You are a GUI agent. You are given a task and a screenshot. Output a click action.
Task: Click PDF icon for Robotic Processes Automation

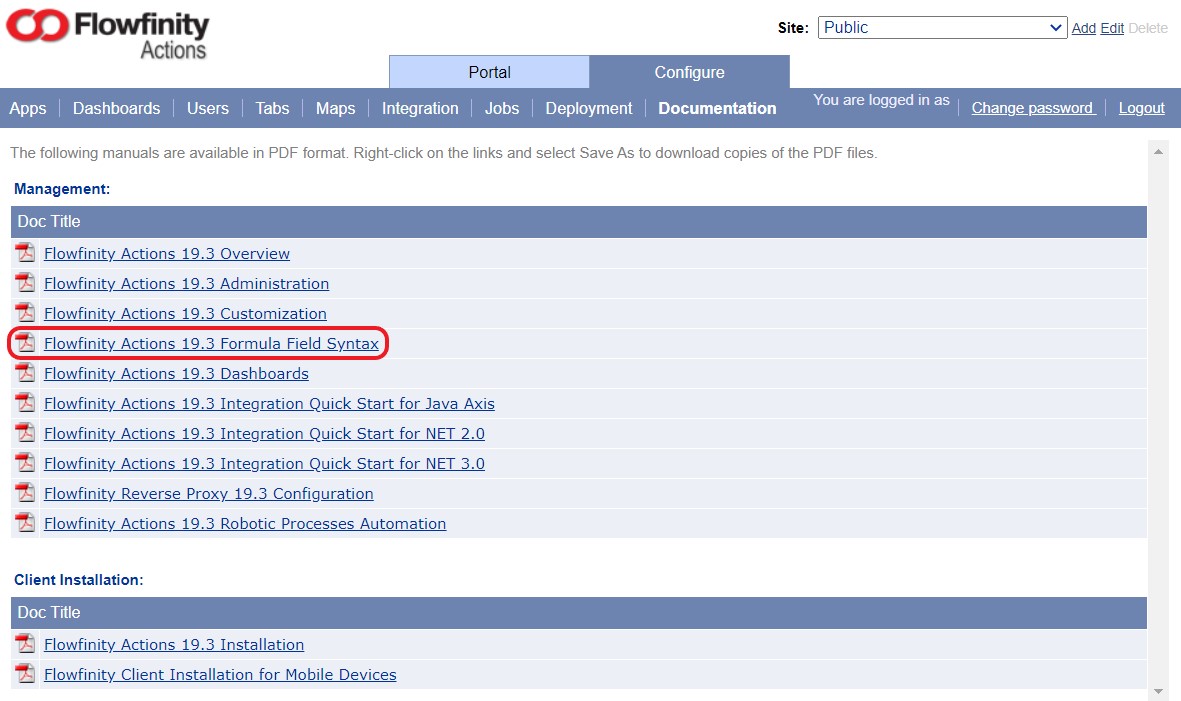coord(25,524)
